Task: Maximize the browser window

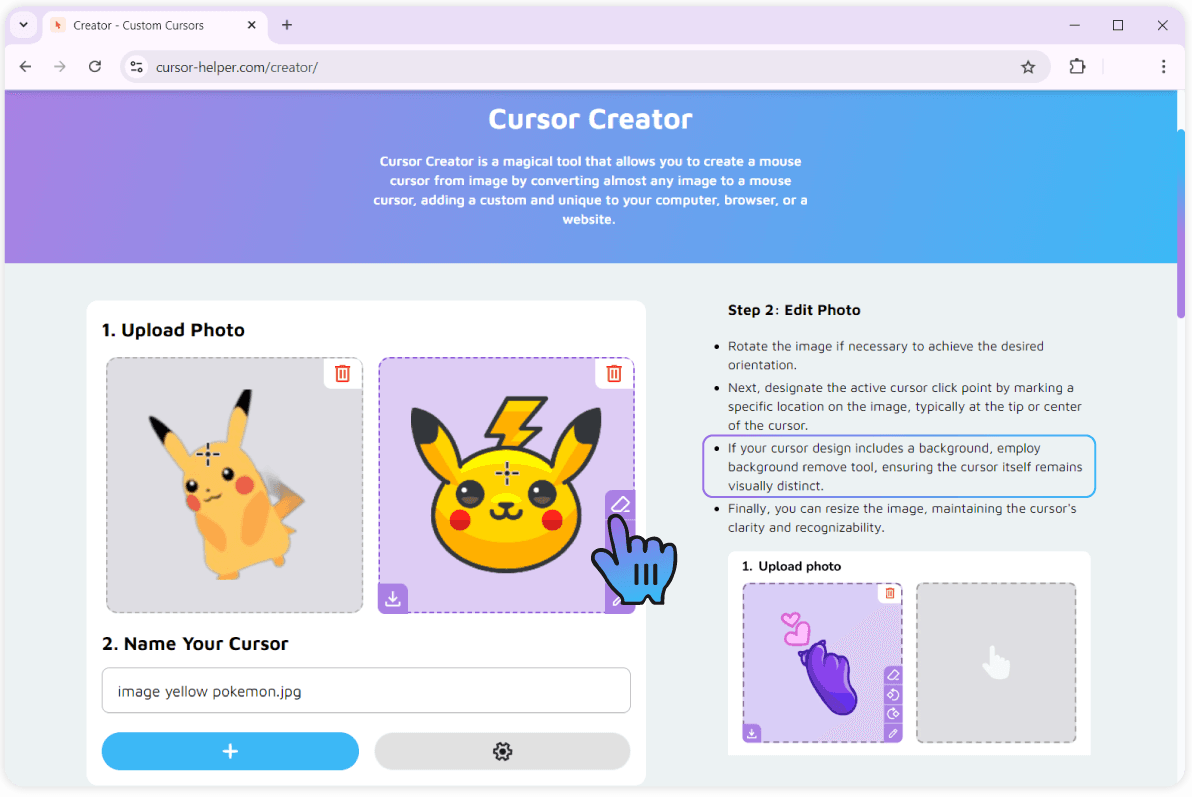Action: tap(1118, 25)
